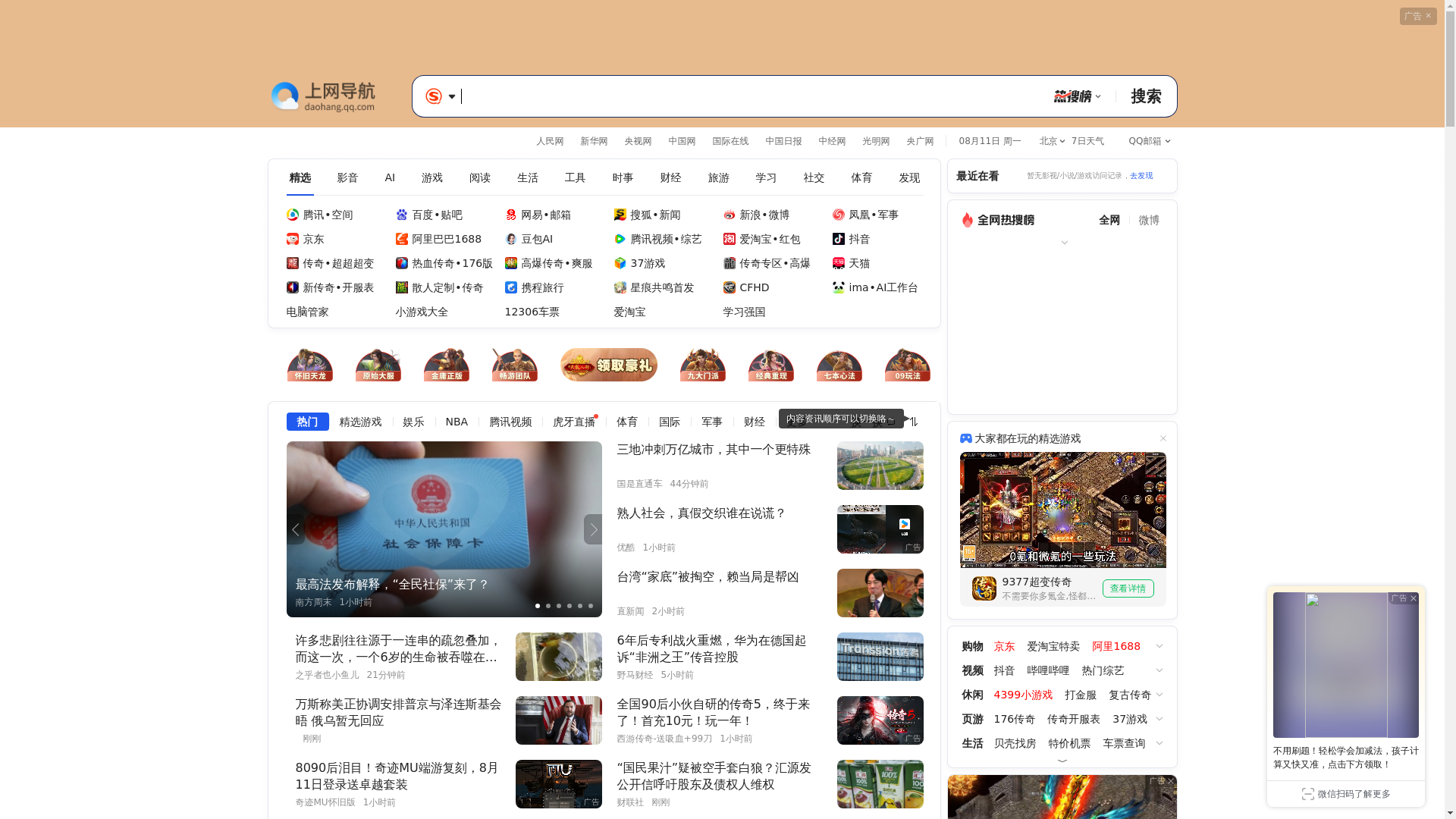Viewport: 1456px width, 819px height.
Task: Expand the 休闲 category row
Action: point(1159,695)
